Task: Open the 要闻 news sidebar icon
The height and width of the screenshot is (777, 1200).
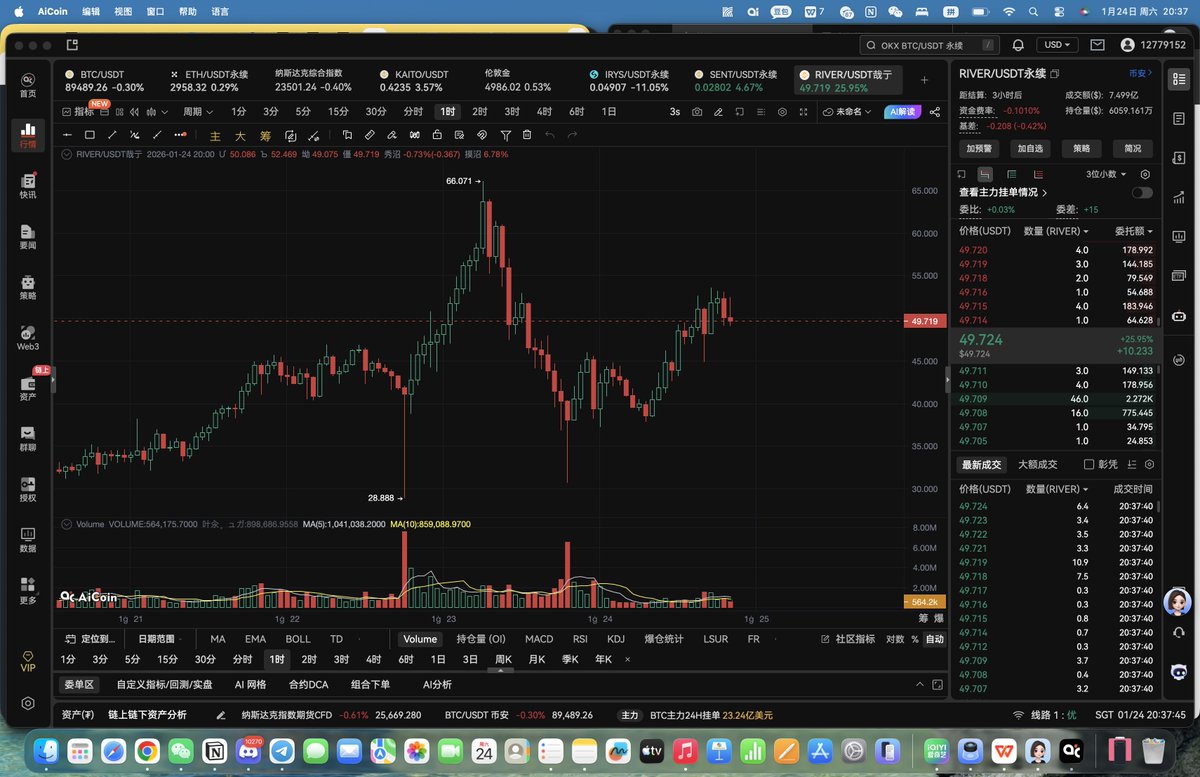Action: 28,237
